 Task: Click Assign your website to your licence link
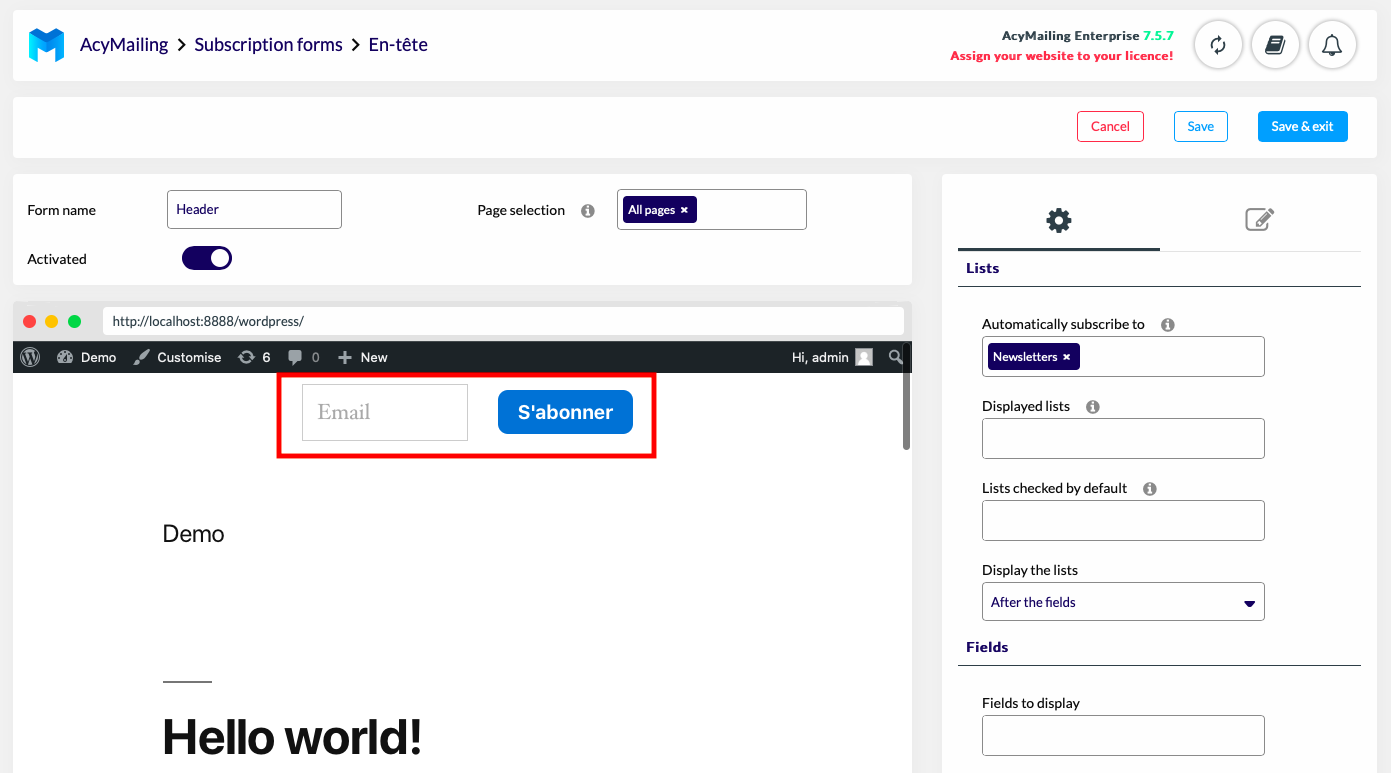[1061, 56]
